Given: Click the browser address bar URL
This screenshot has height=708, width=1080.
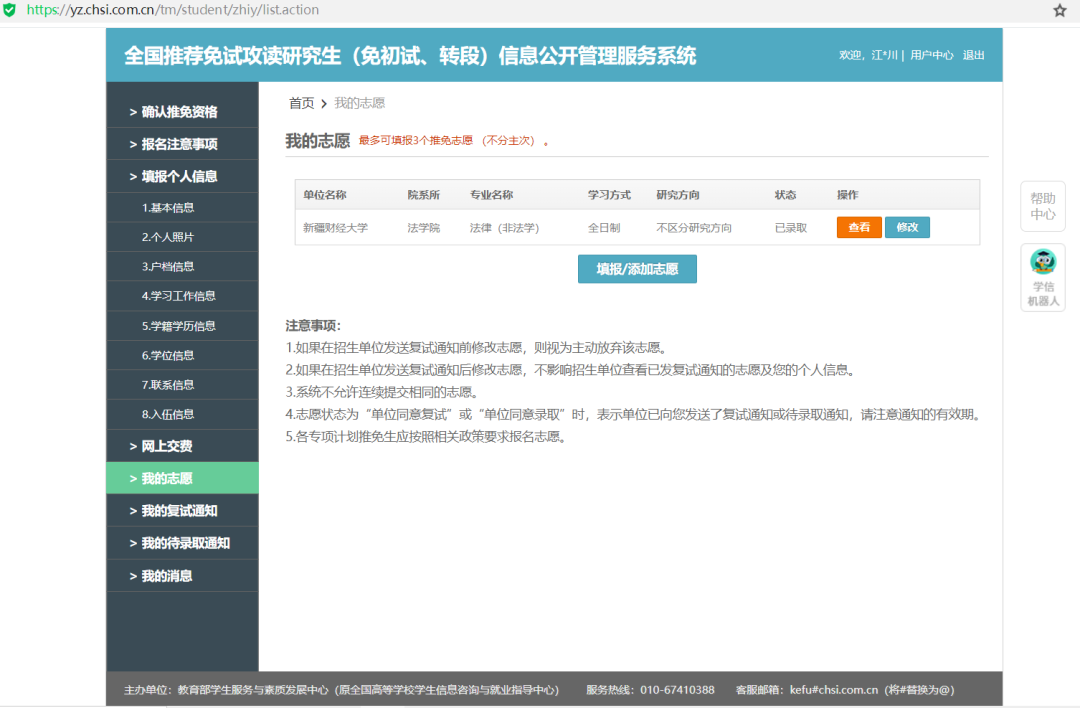Looking at the screenshot, I should coord(173,10).
